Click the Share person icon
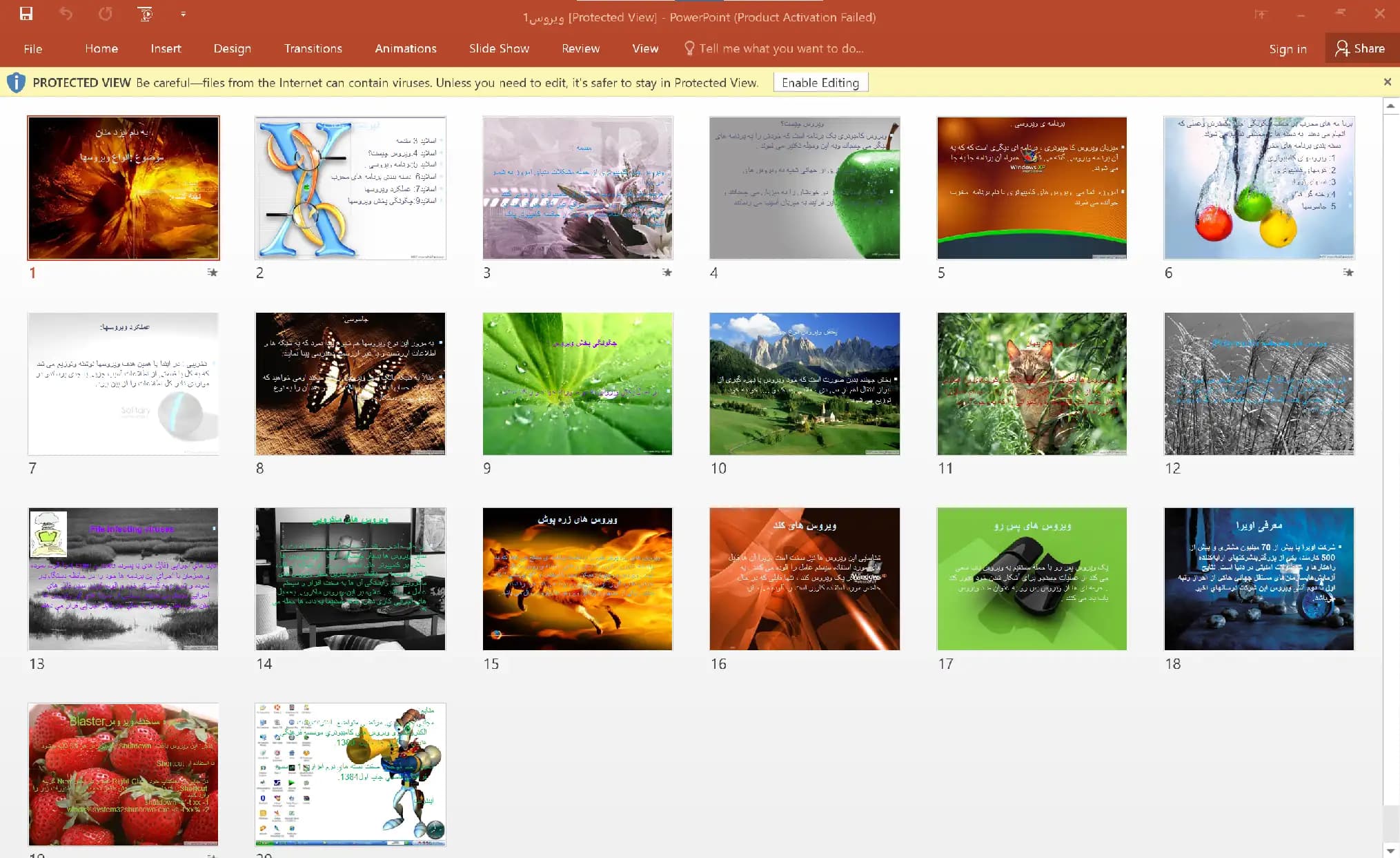1400x858 pixels. (1342, 48)
